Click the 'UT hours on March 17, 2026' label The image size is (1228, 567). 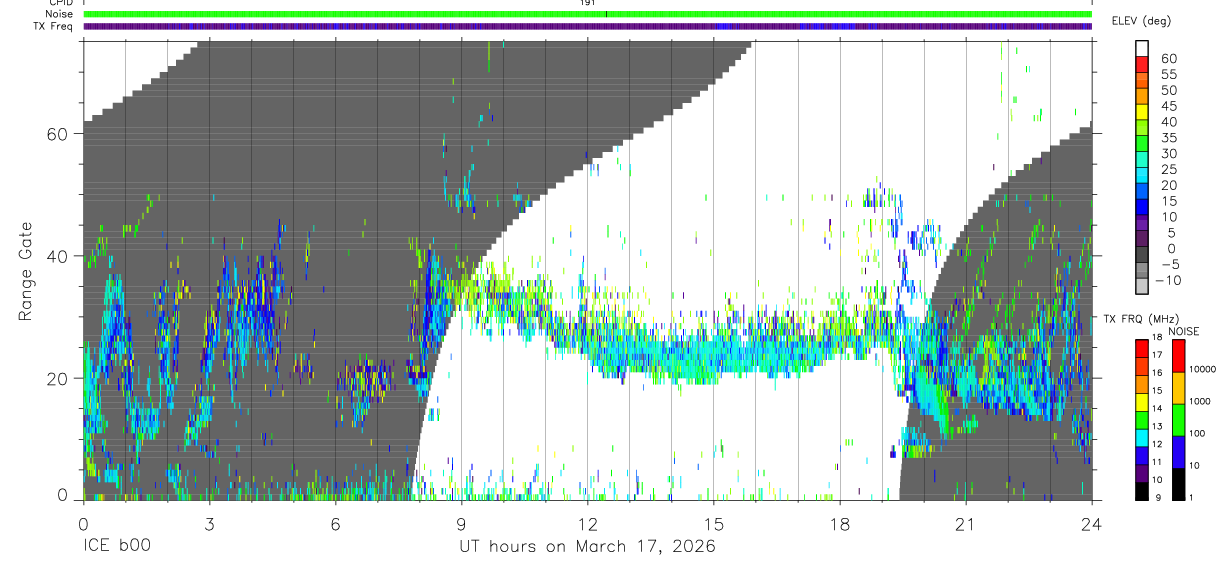587,547
